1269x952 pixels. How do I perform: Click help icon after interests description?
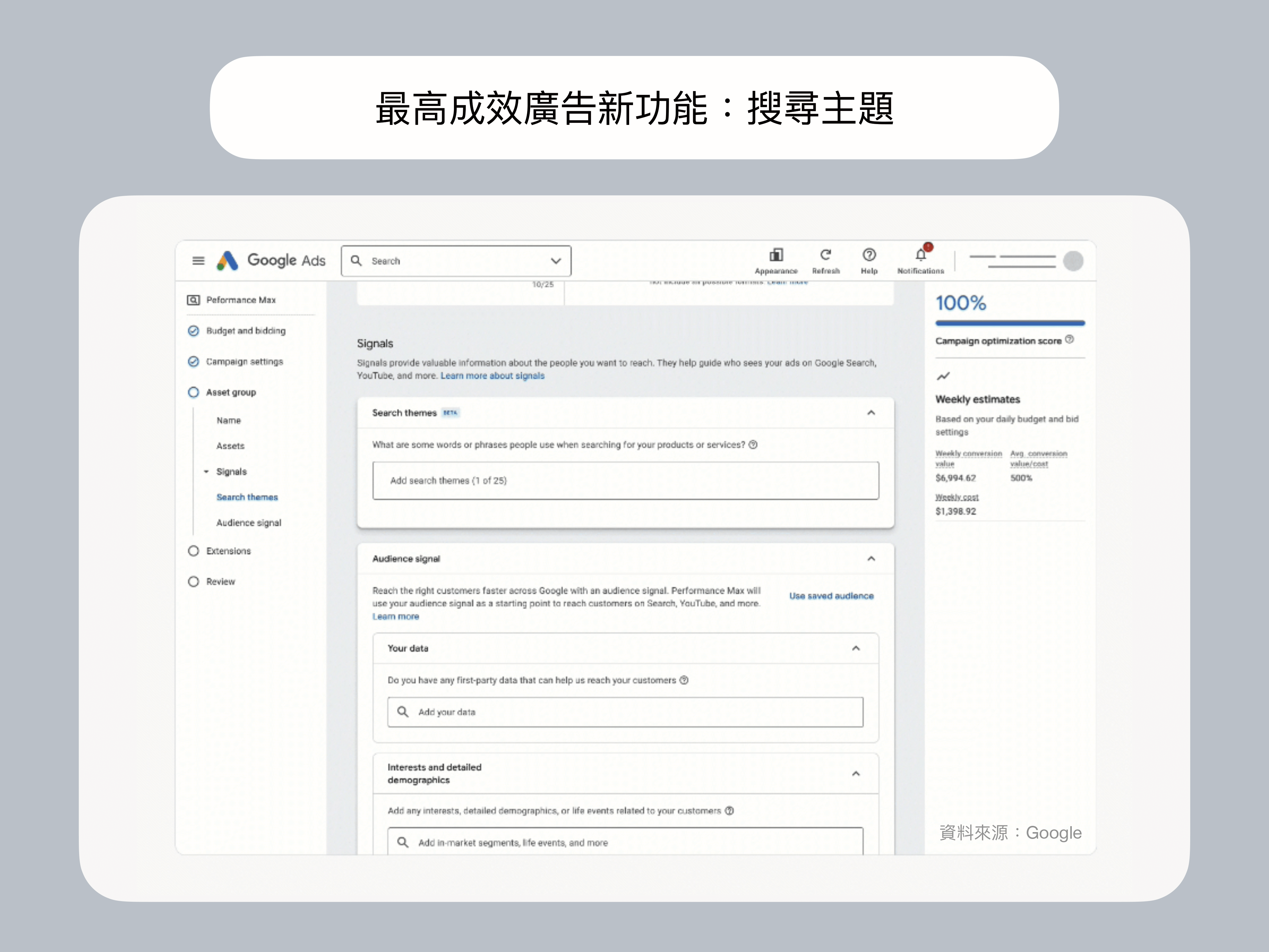[729, 811]
